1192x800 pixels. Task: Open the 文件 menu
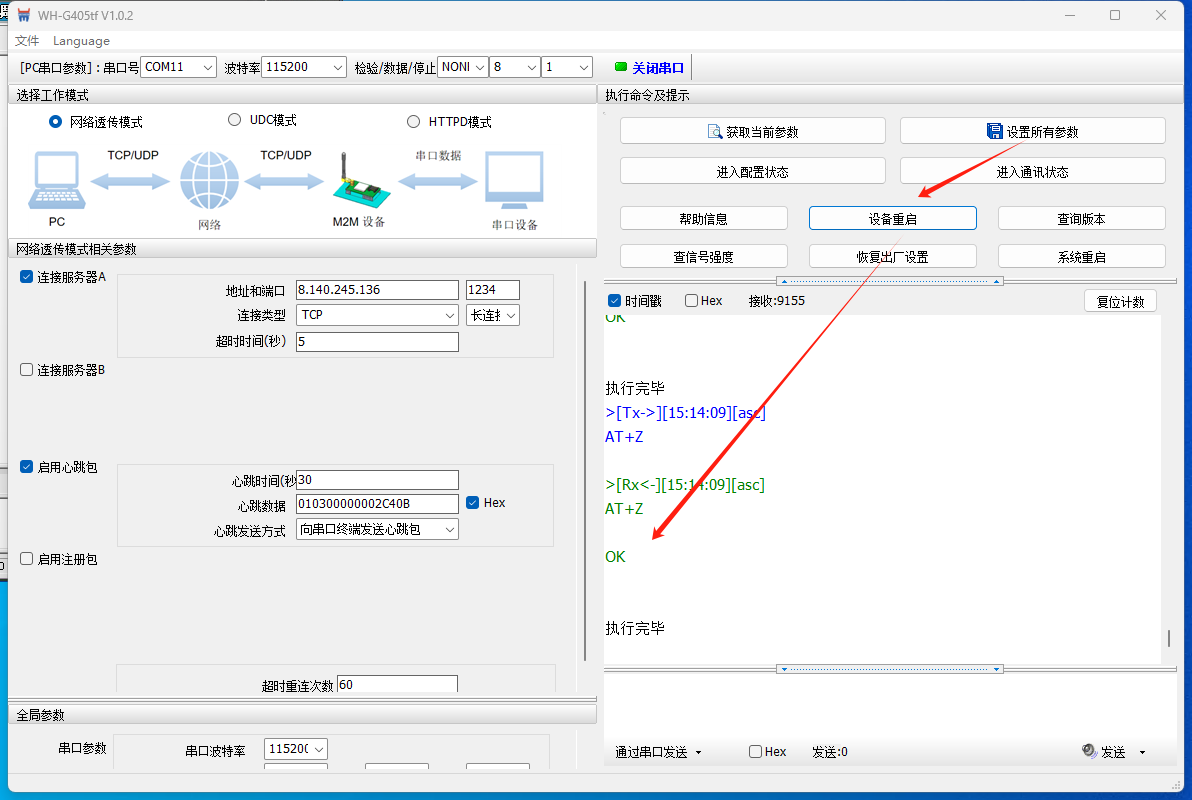point(27,41)
